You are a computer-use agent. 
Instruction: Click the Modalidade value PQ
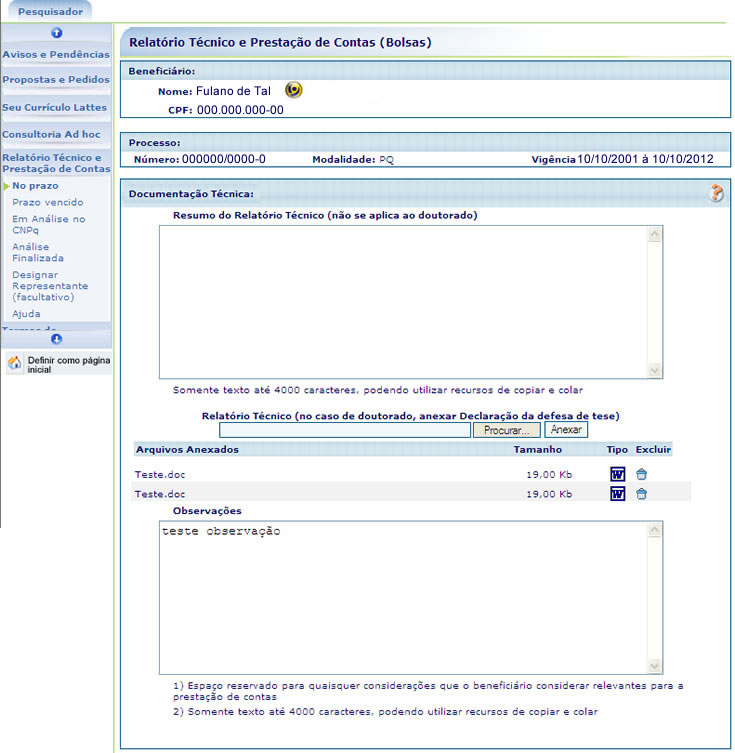coord(386,159)
